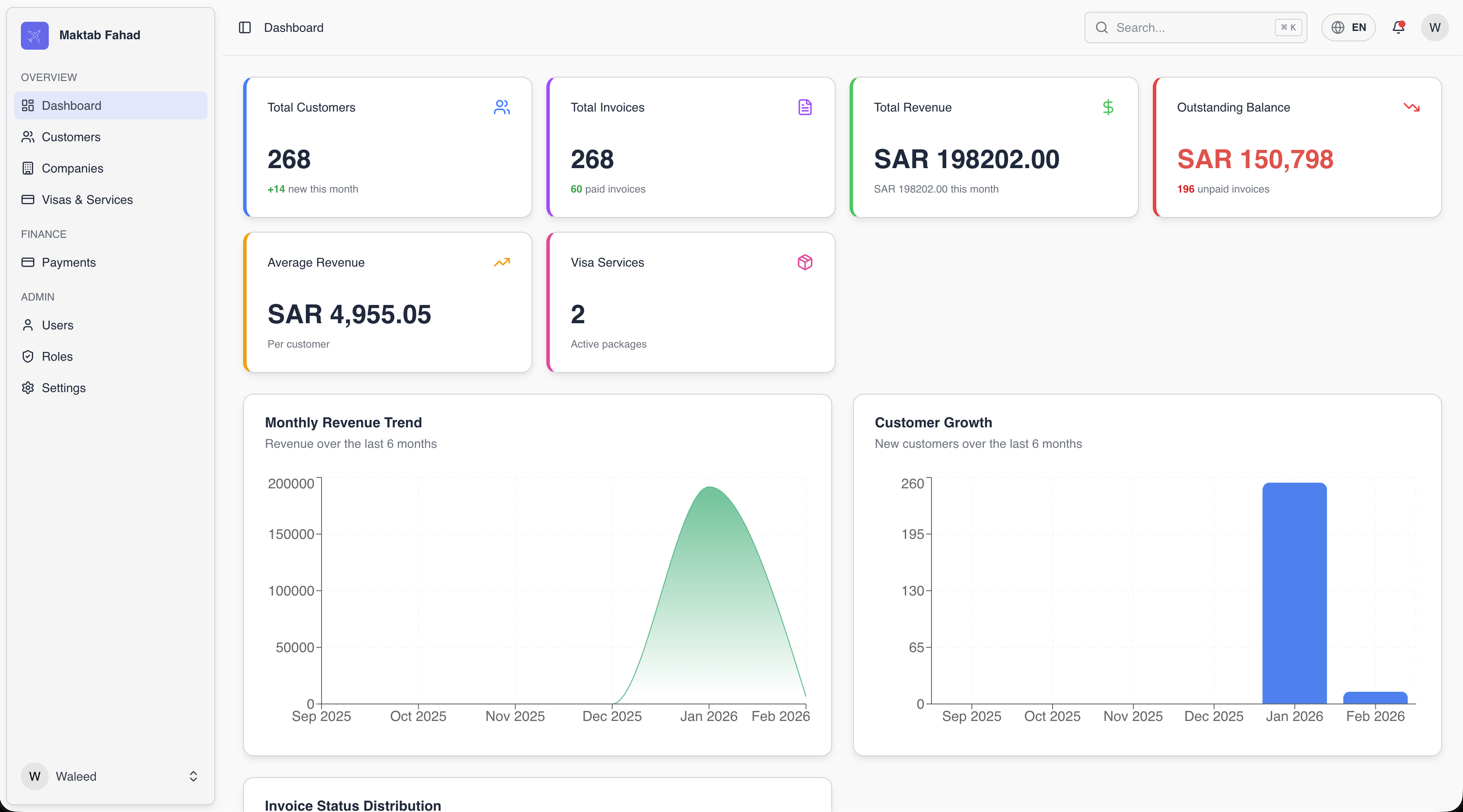The image size is (1463, 812).
Task: Click the Total Invoices document icon
Action: [x=805, y=107]
